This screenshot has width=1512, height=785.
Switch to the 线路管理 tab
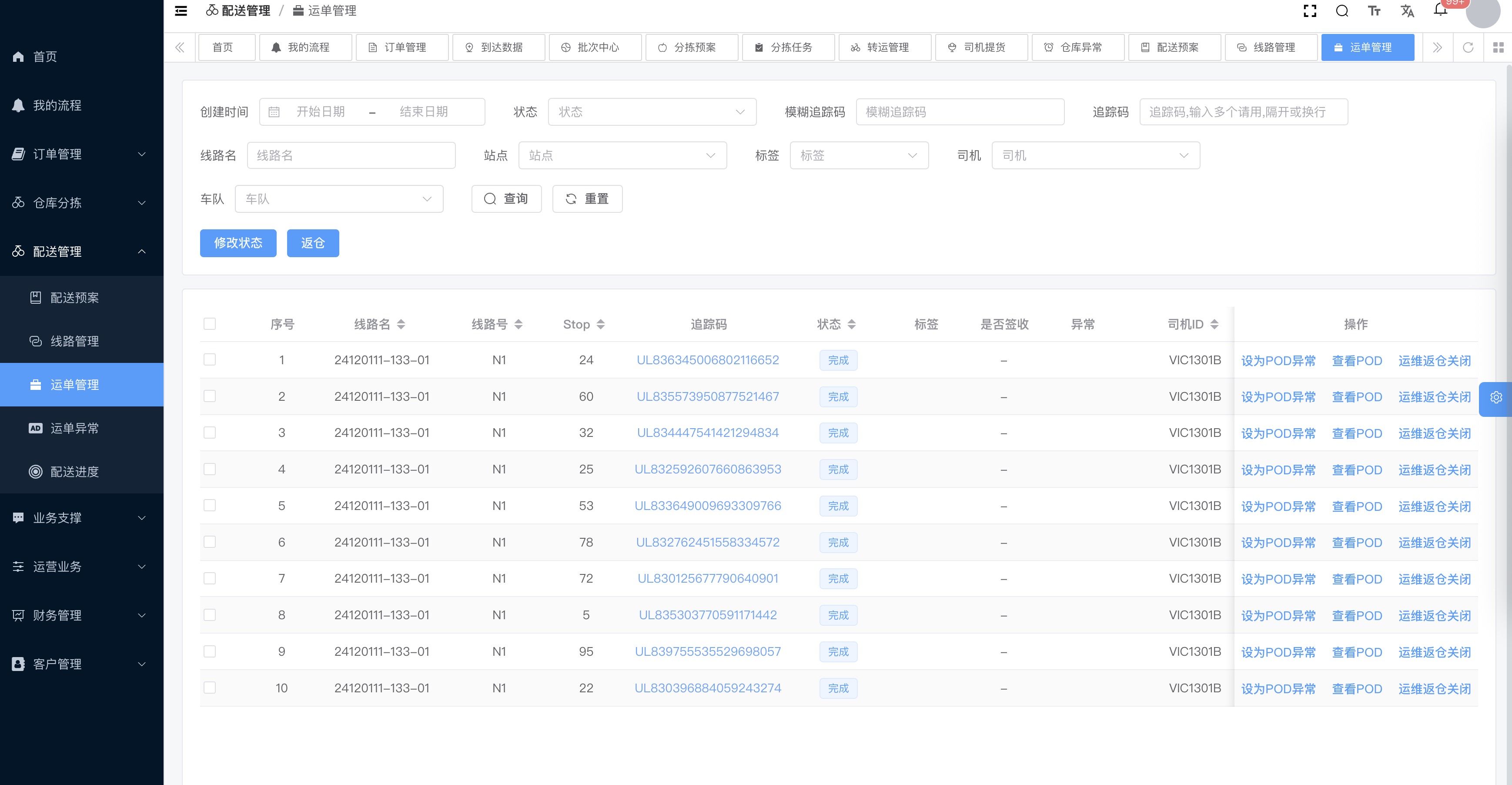[1272, 47]
